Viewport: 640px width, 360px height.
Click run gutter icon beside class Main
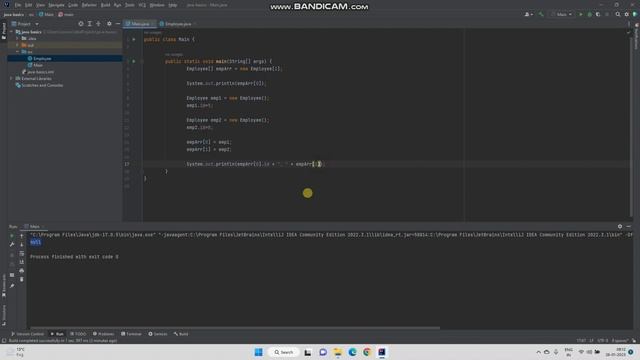133,40
